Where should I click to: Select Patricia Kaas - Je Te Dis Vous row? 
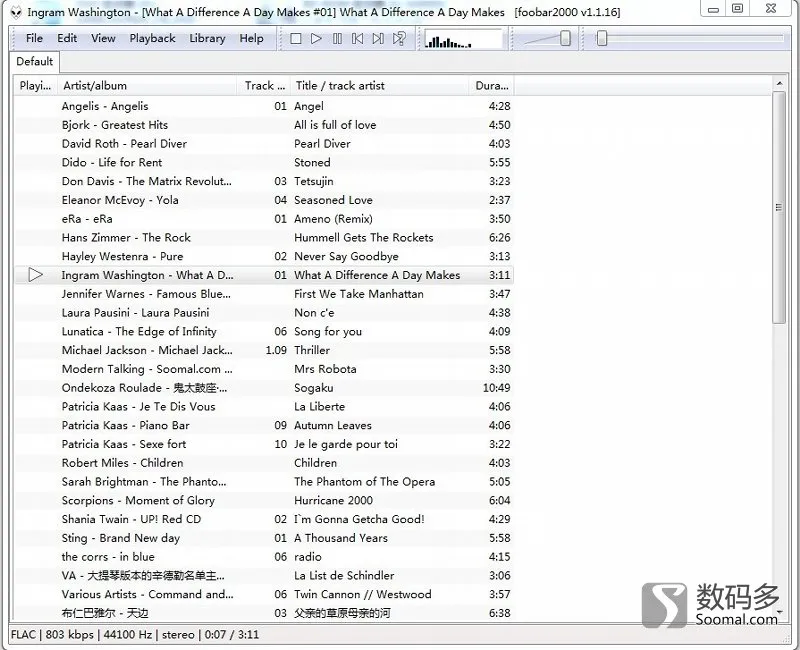(264, 407)
